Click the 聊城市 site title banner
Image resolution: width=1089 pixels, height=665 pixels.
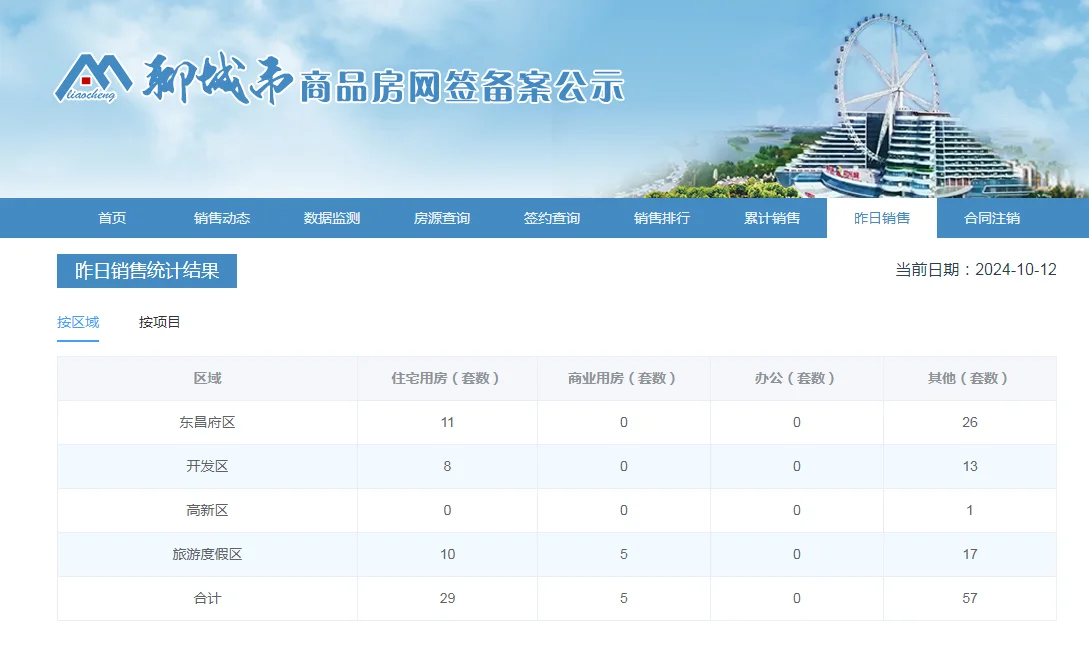coord(385,80)
